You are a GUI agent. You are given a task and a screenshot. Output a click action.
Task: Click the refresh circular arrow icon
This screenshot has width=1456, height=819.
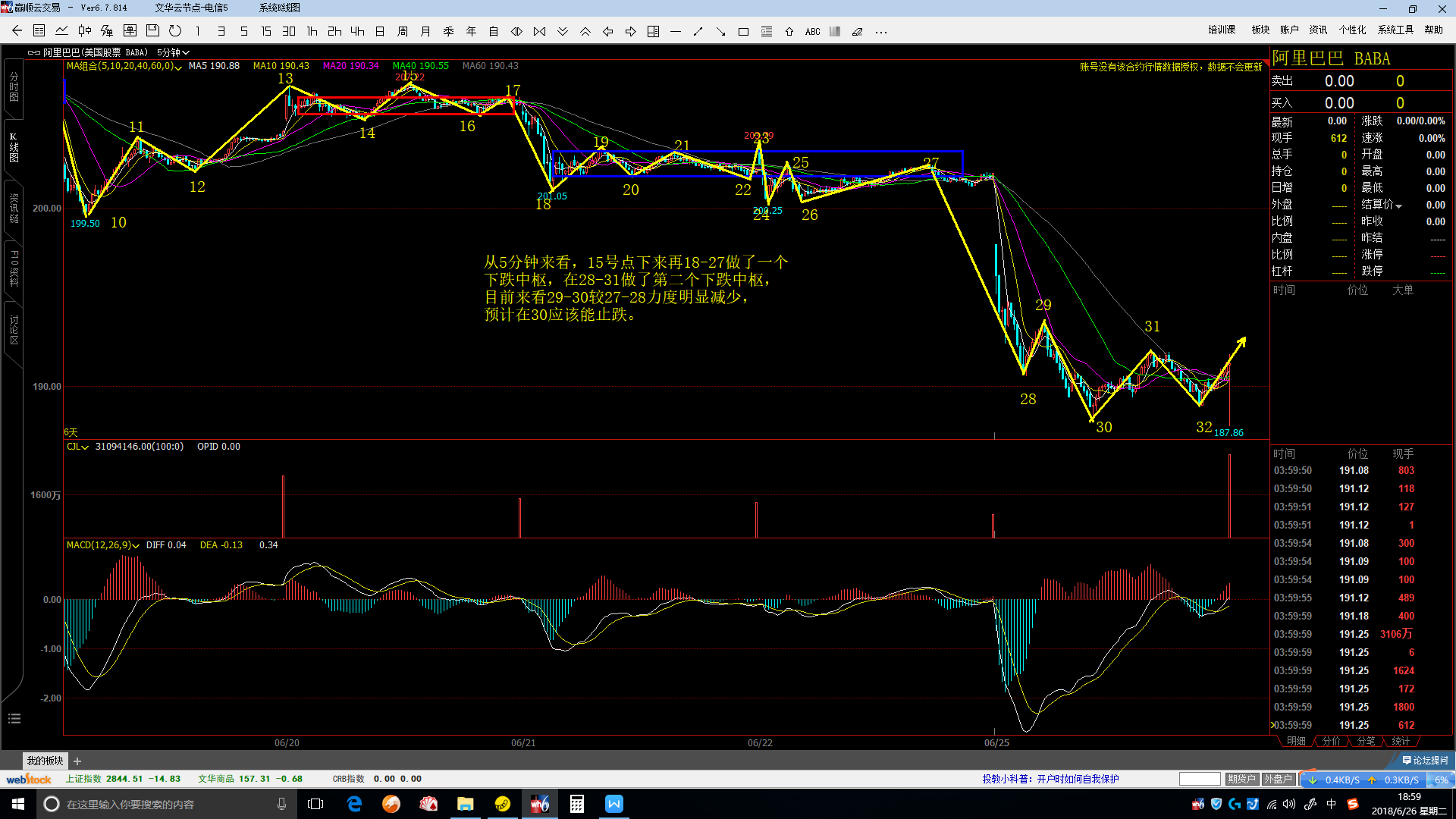tap(175, 31)
